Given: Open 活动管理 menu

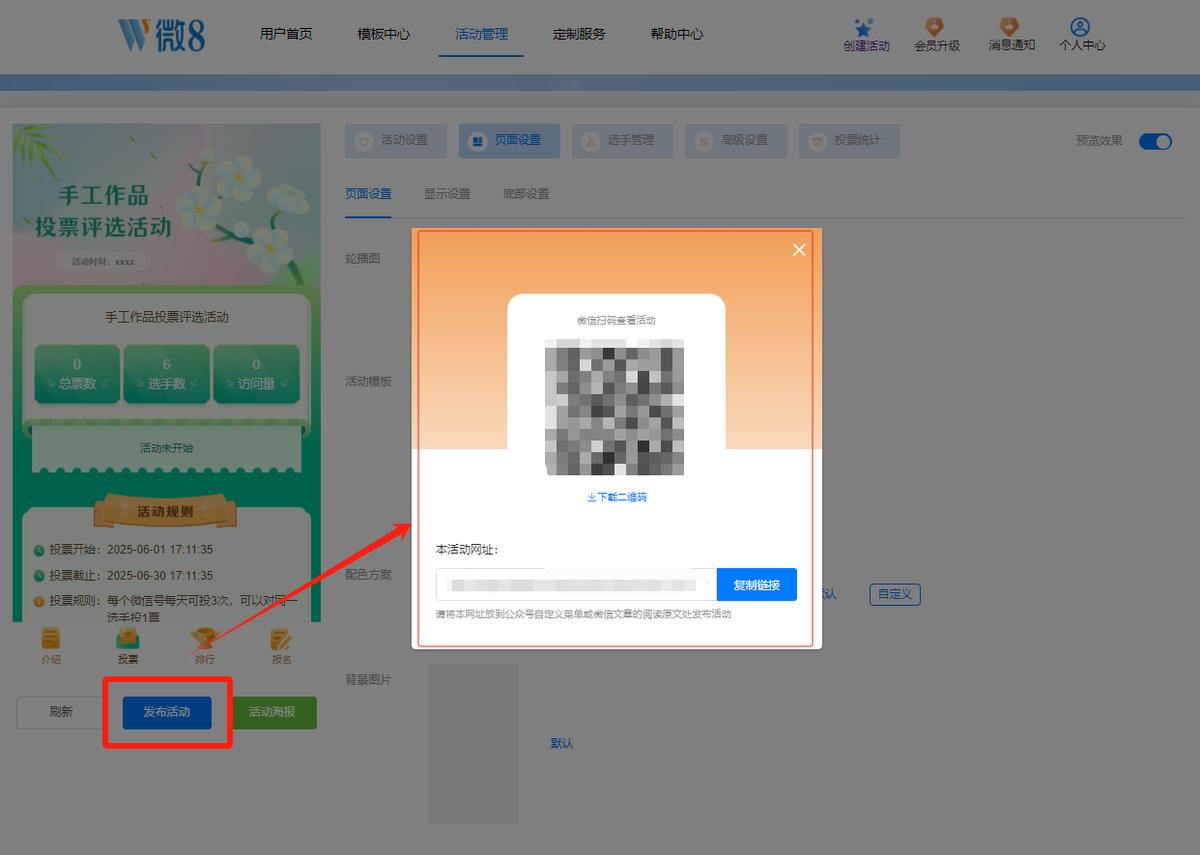Looking at the screenshot, I should [x=481, y=34].
